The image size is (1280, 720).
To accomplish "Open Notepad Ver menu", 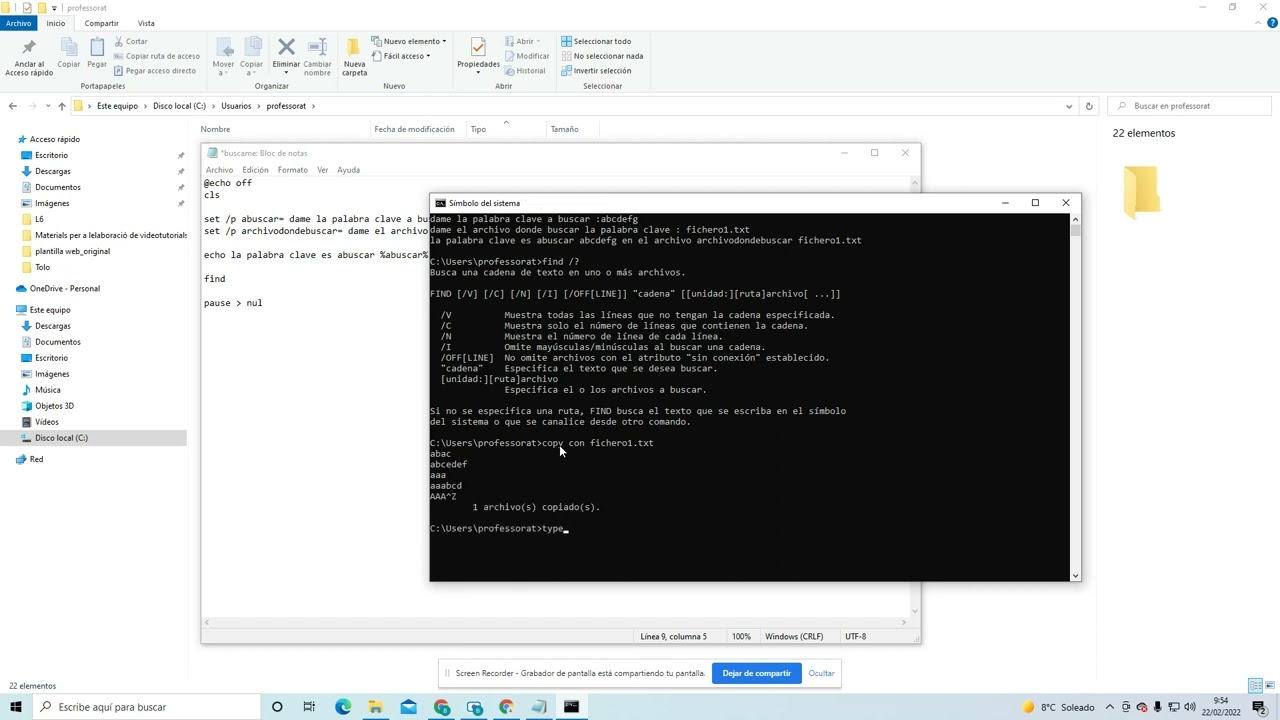I will click(x=322, y=170).
